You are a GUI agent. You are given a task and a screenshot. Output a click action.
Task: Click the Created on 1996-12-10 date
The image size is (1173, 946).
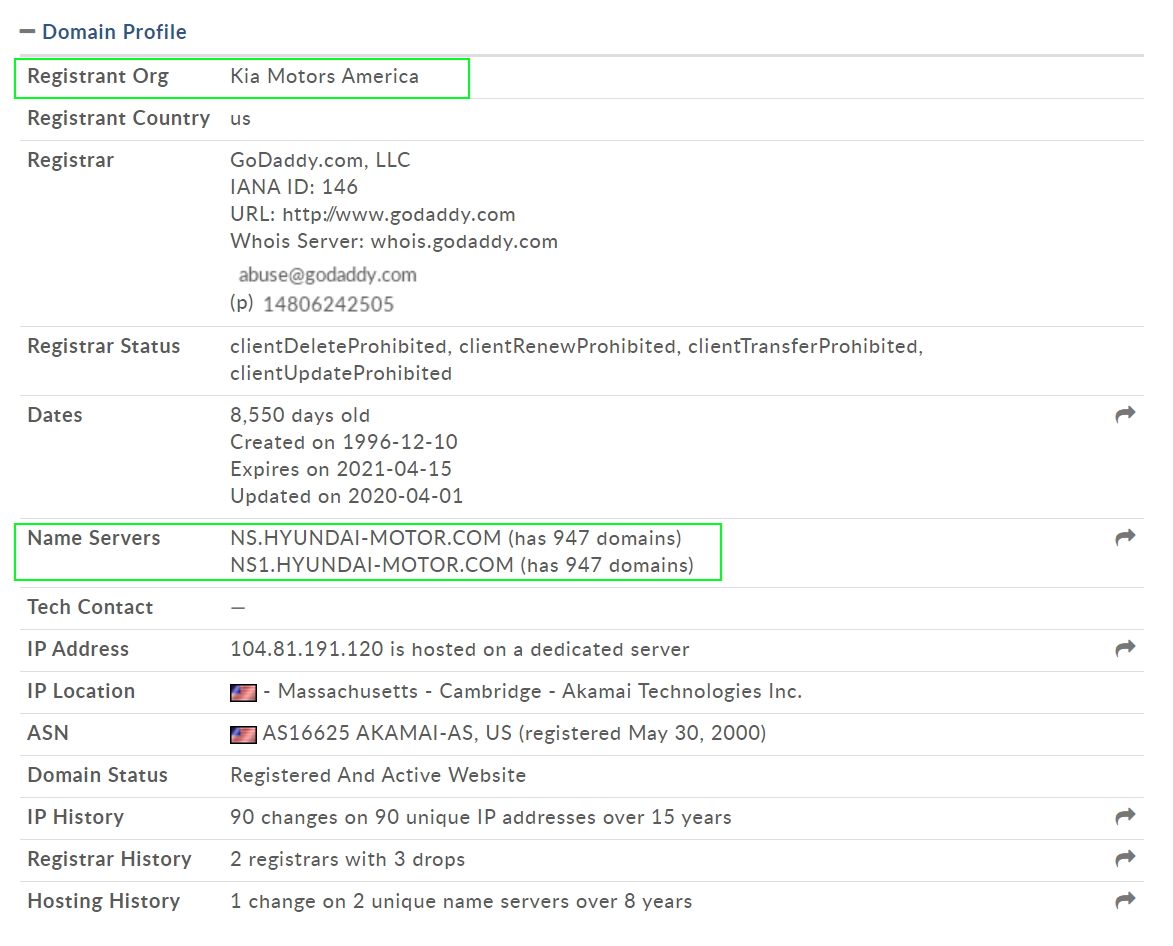344,442
